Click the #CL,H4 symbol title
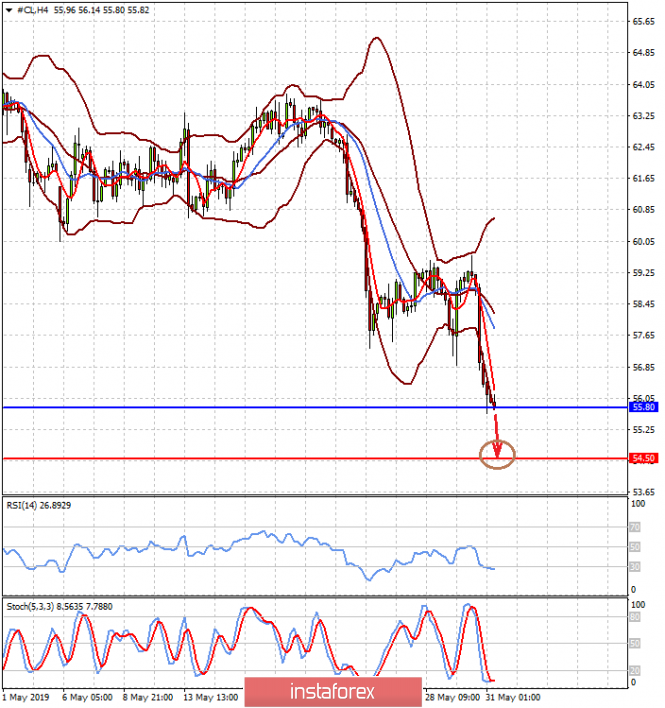The height and width of the screenshot is (708, 665). click(x=32, y=10)
